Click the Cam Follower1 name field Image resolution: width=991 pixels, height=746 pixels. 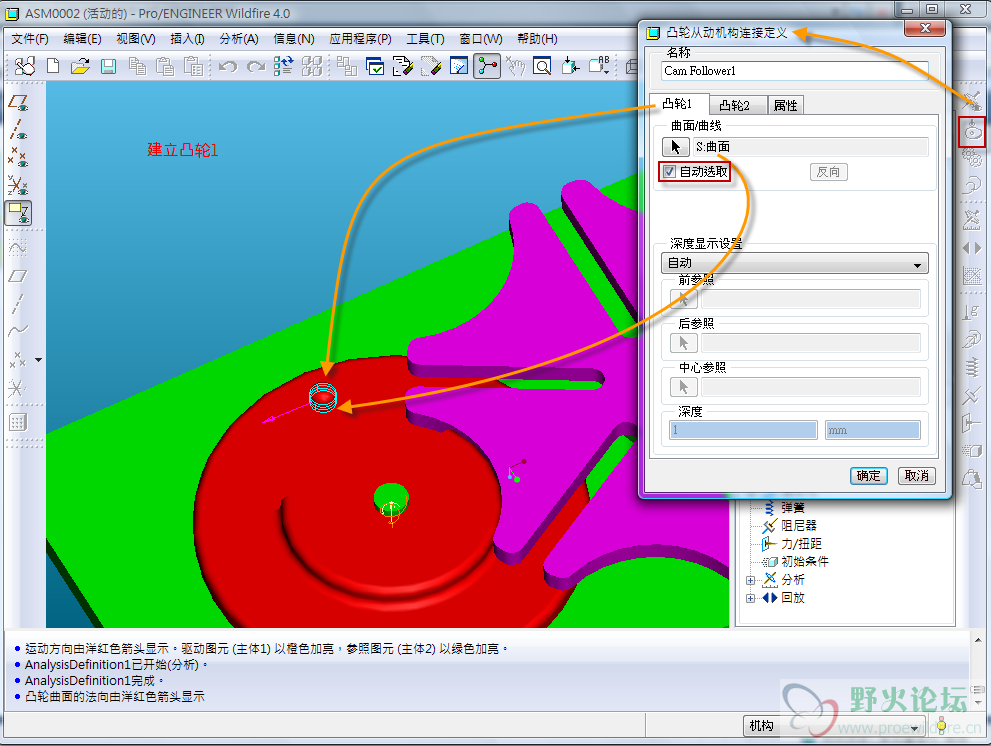click(x=795, y=71)
